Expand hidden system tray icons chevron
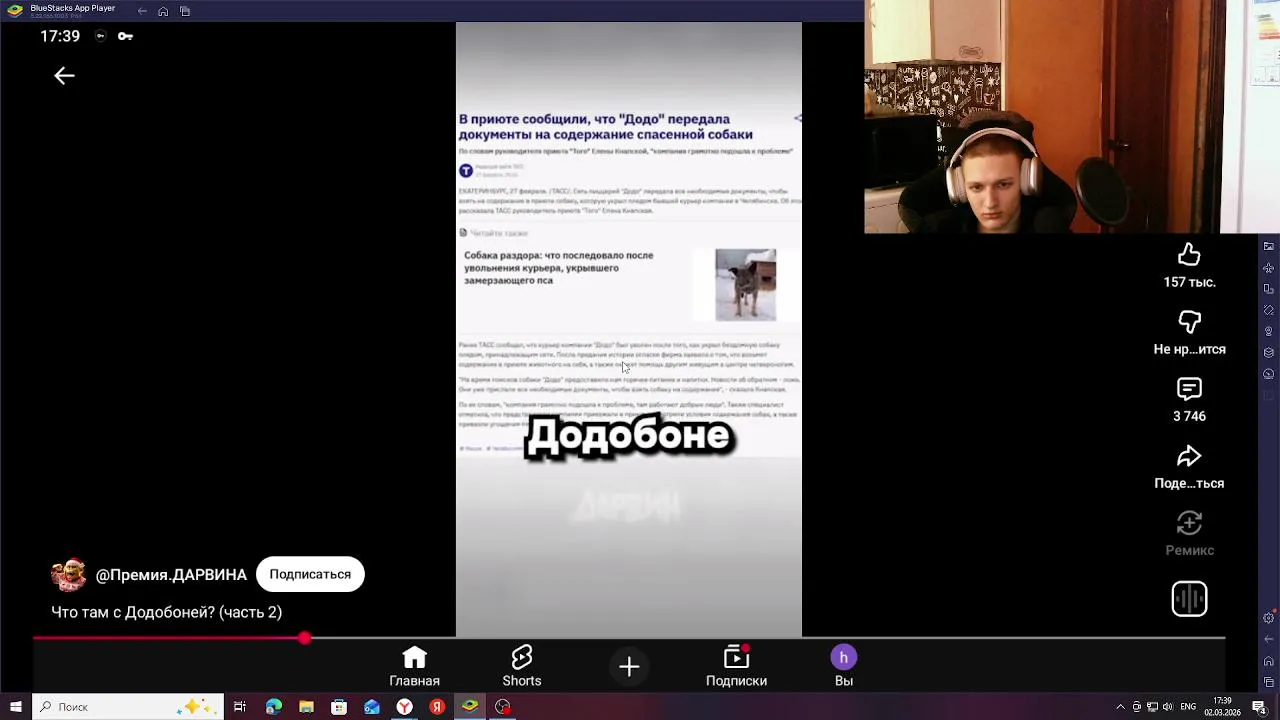This screenshot has width=1280, height=720. [1121, 707]
